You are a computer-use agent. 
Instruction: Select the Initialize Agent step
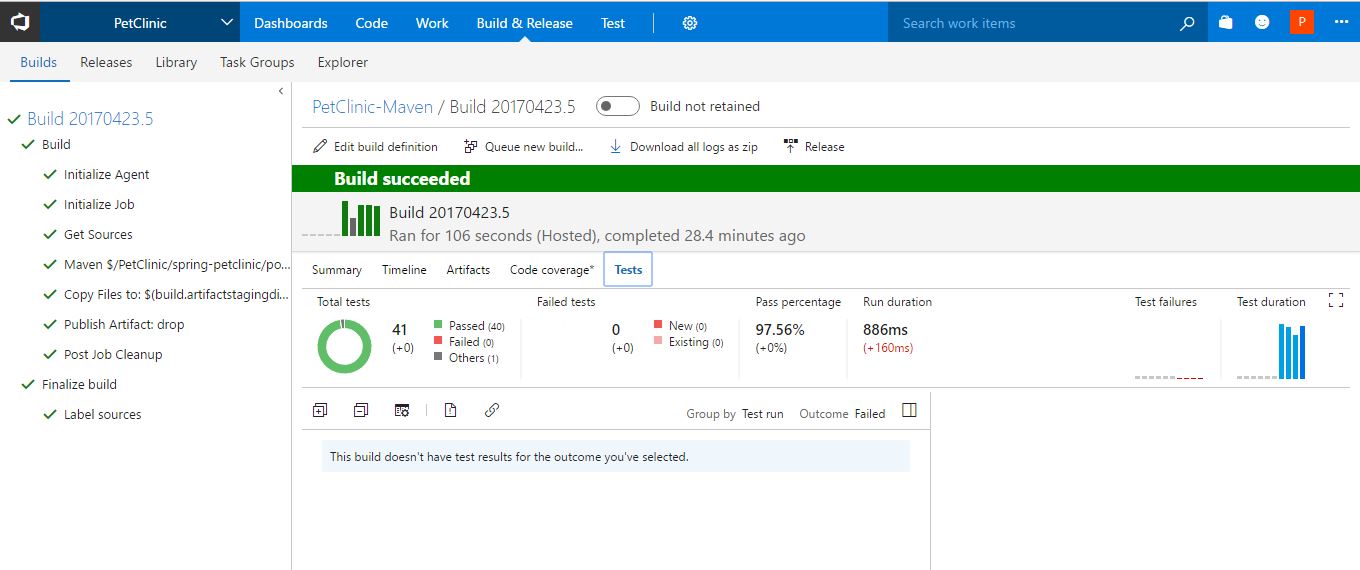106,174
